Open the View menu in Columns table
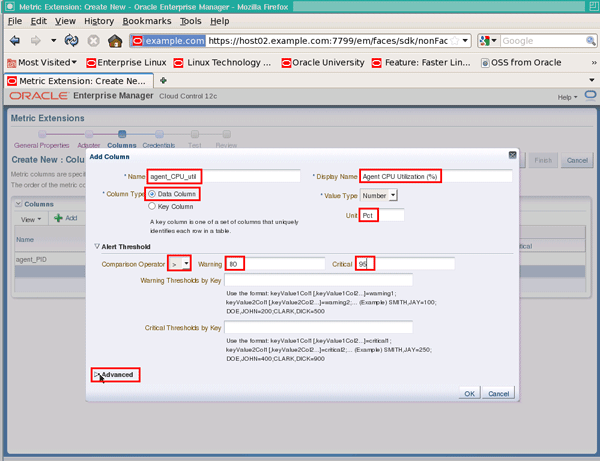This screenshot has height=461, width=600. coord(31,219)
